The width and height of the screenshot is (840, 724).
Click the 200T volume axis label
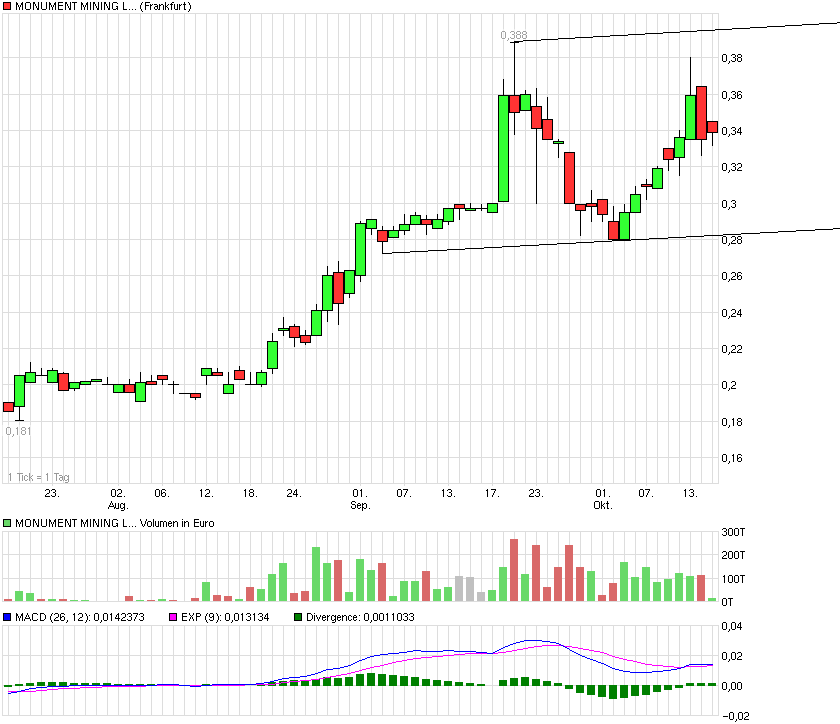[x=733, y=555]
